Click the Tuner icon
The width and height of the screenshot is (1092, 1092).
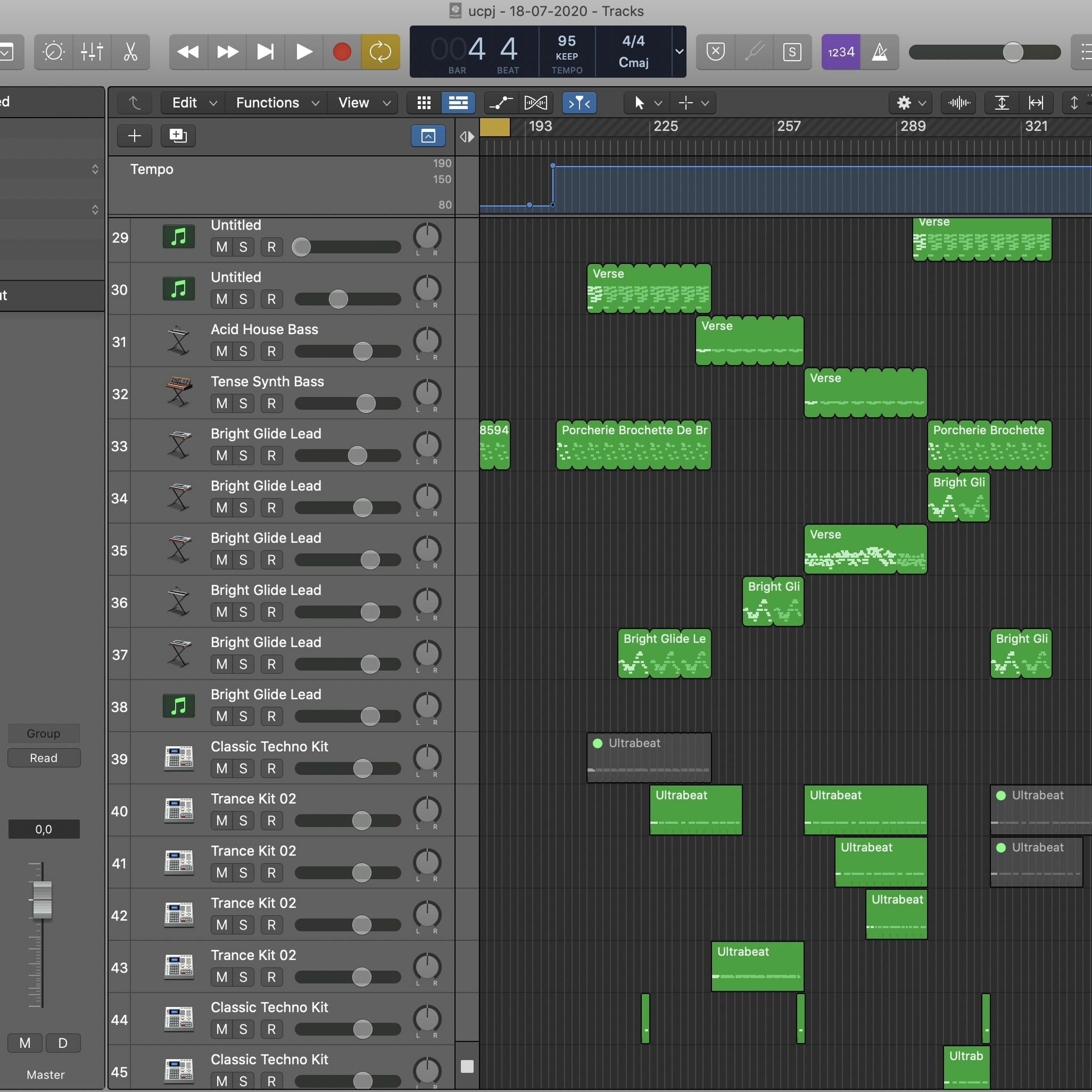pos(754,52)
